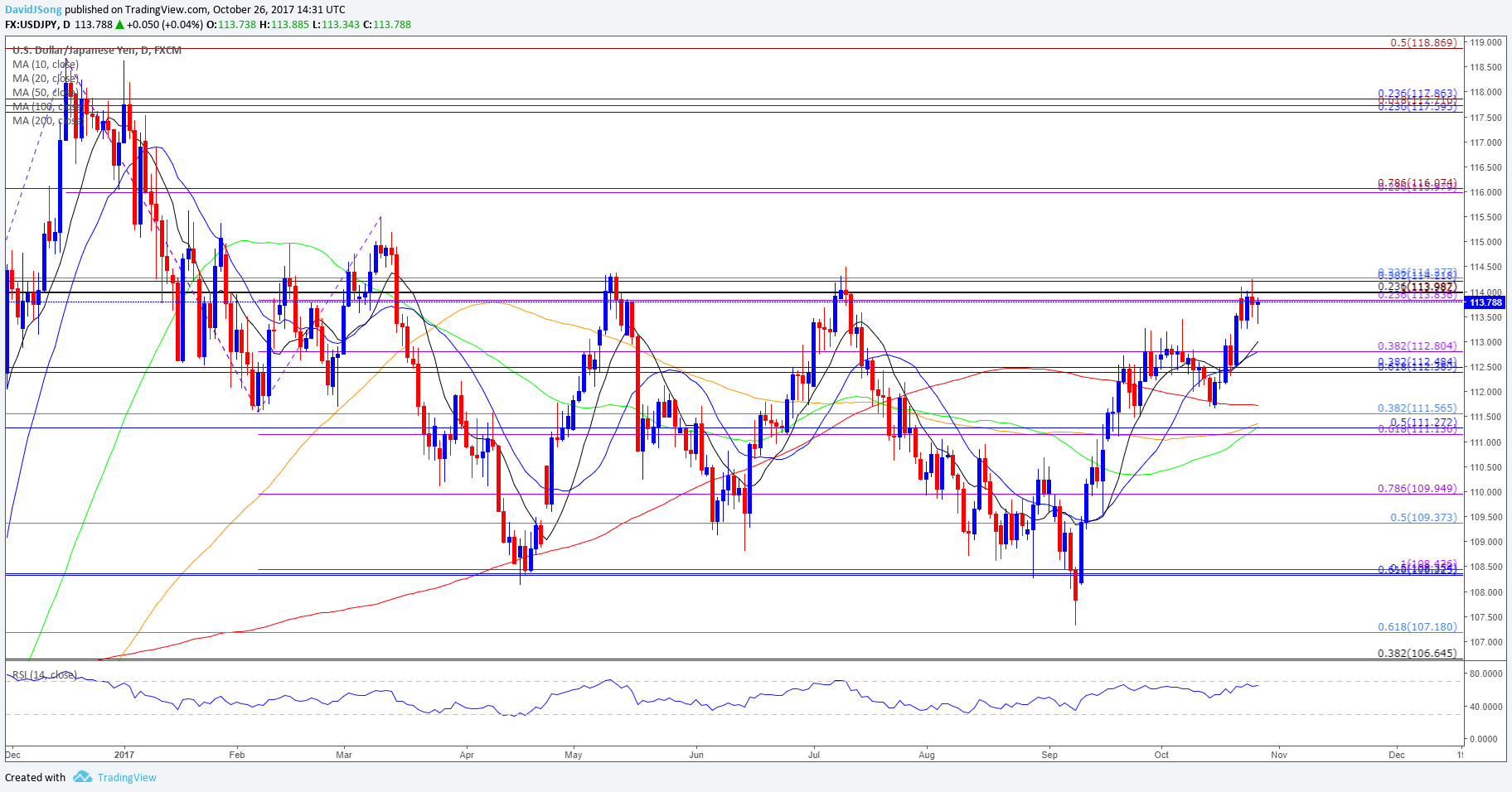This screenshot has height=792, width=1512.
Task: Click the current price tag 113.788
Action: click(x=1485, y=302)
